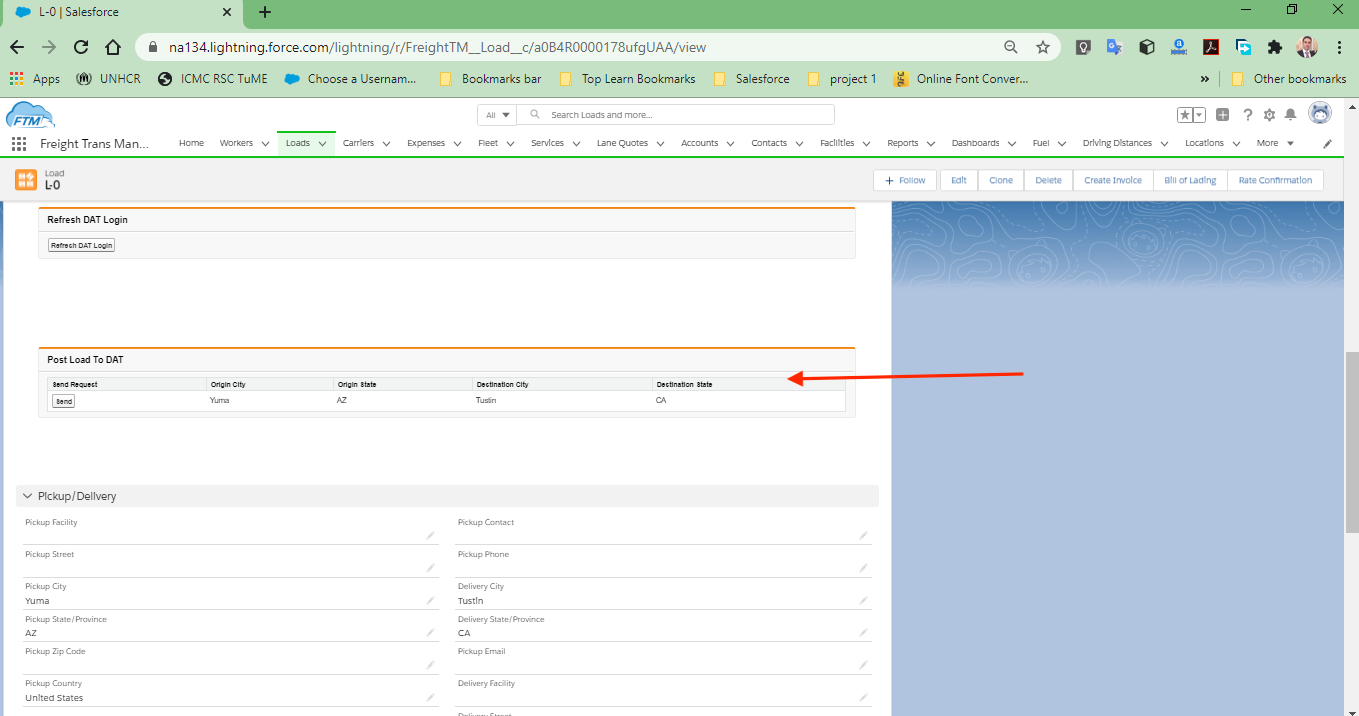Expand the Loads tab dropdown chevron

click(x=323, y=144)
